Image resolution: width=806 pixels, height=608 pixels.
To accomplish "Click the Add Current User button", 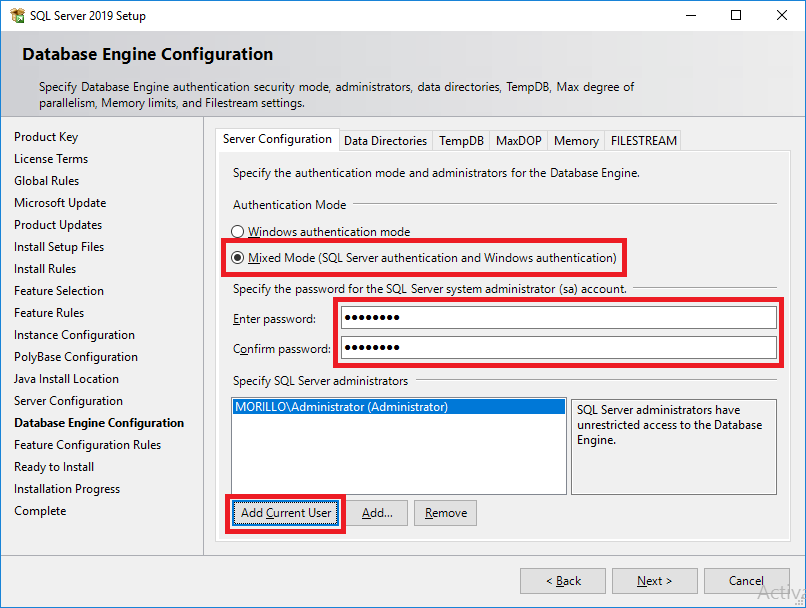I will coord(286,513).
